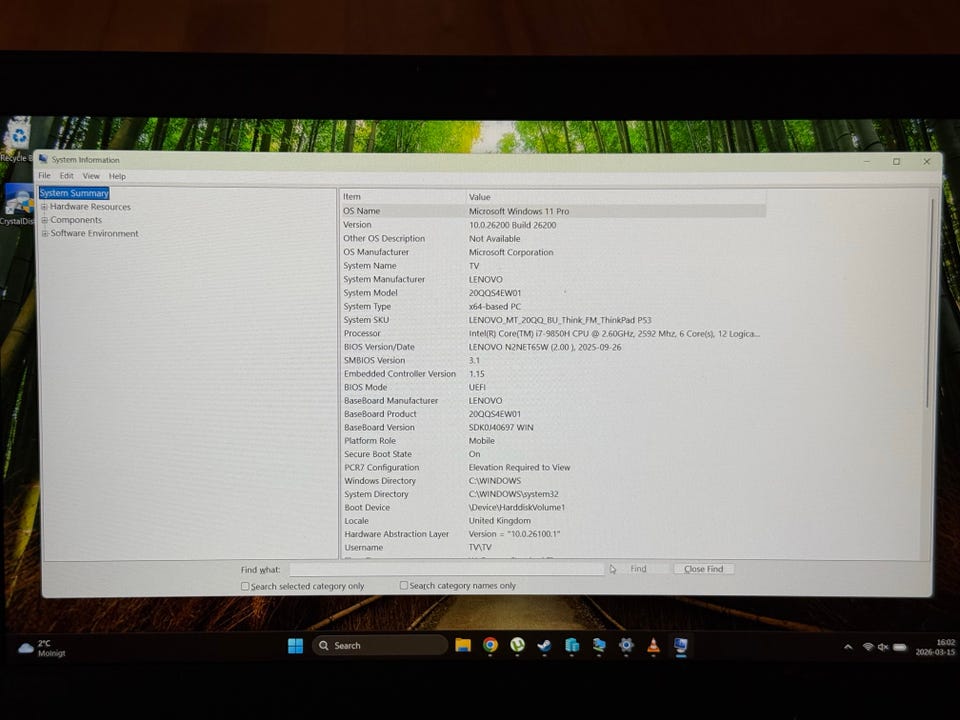The height and width of the screenshot is (720, 960).
Task: Click the Item column header
Action: pyautogui.click(x=402, y=197)
